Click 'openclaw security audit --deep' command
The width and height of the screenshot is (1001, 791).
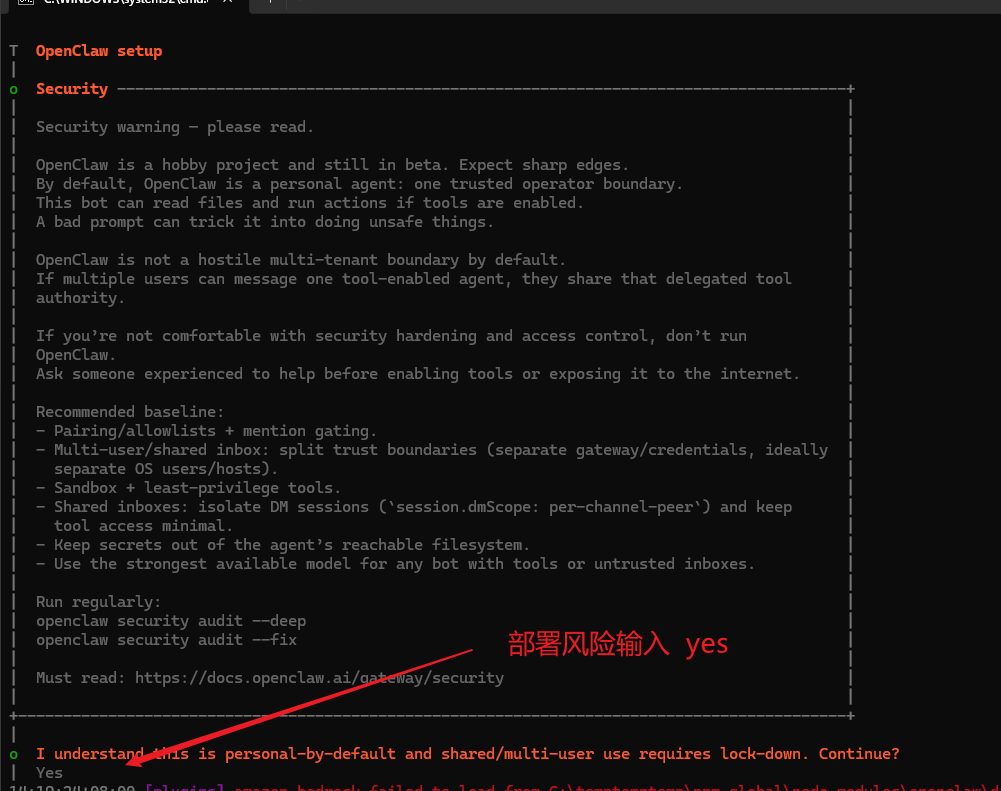click(171, 621)
